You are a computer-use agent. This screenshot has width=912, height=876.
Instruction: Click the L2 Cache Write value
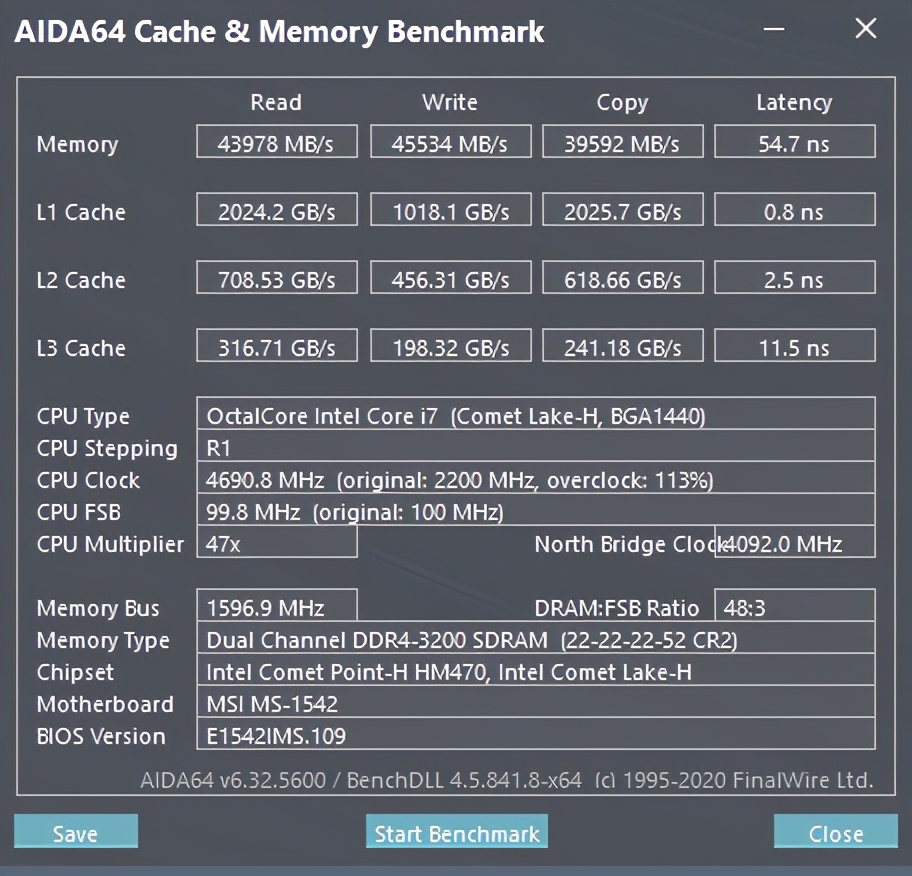tap(449, 279)
